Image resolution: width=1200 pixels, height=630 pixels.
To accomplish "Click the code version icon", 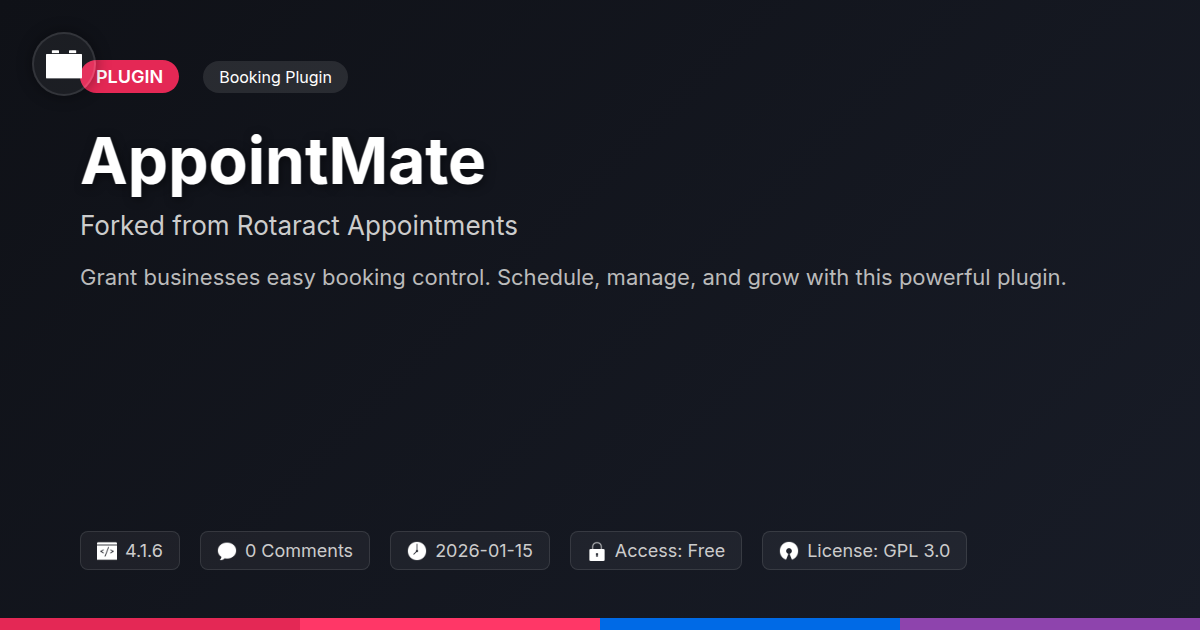I will [x=107, y=551].
